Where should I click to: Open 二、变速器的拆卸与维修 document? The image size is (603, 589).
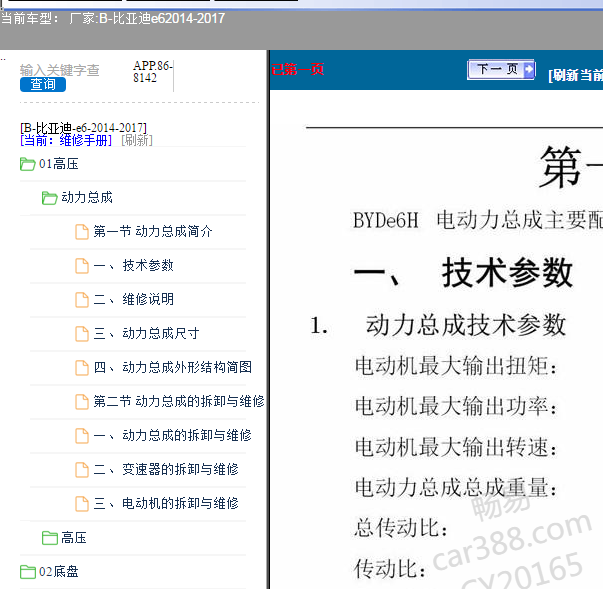point(166,469)
